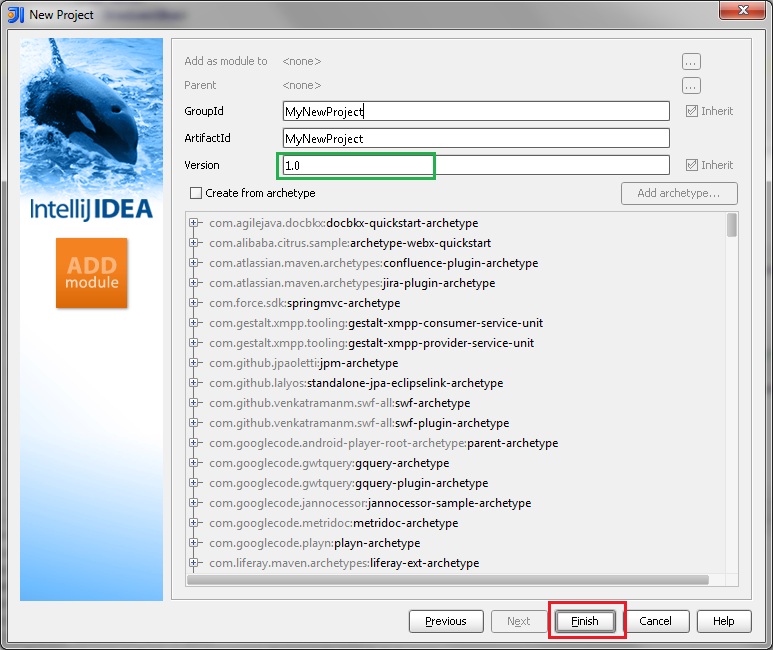The width and height of the screenshot is (773, 650).
Task: Focus the Version input field
Action: tap(476, 165)
